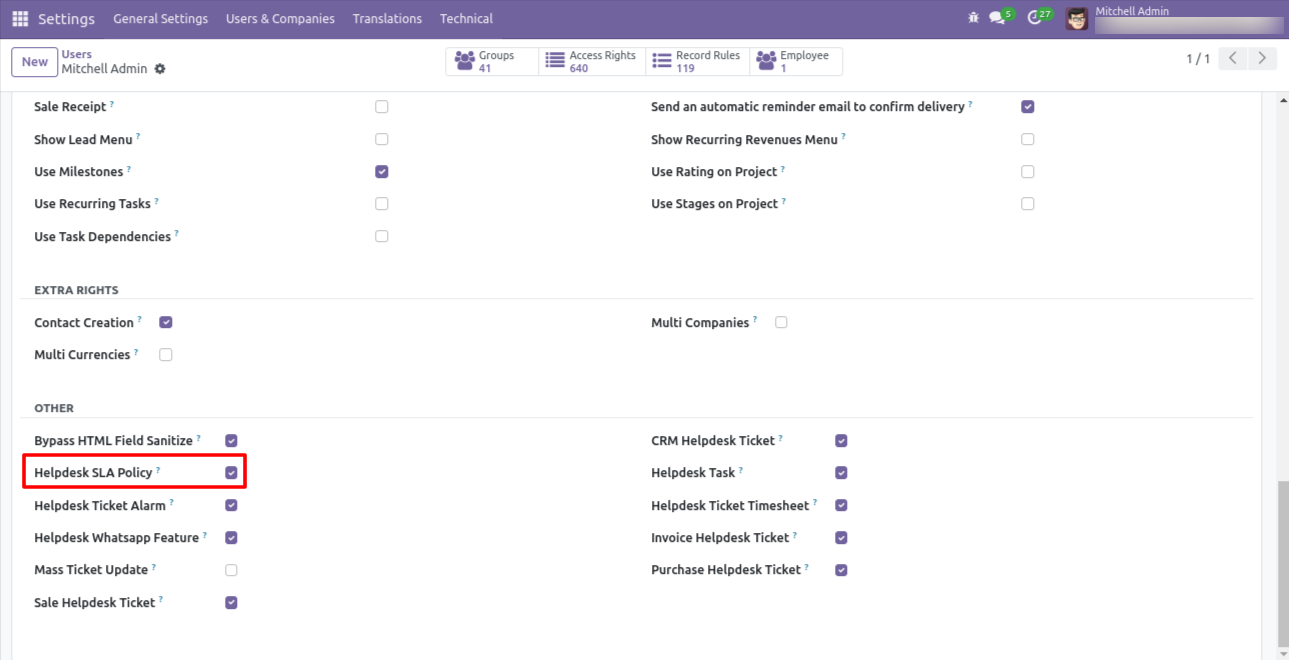Show help tooltip for Multi Currencies
Viewport: 1289px width, 660px height.
(x=136, y=351)
